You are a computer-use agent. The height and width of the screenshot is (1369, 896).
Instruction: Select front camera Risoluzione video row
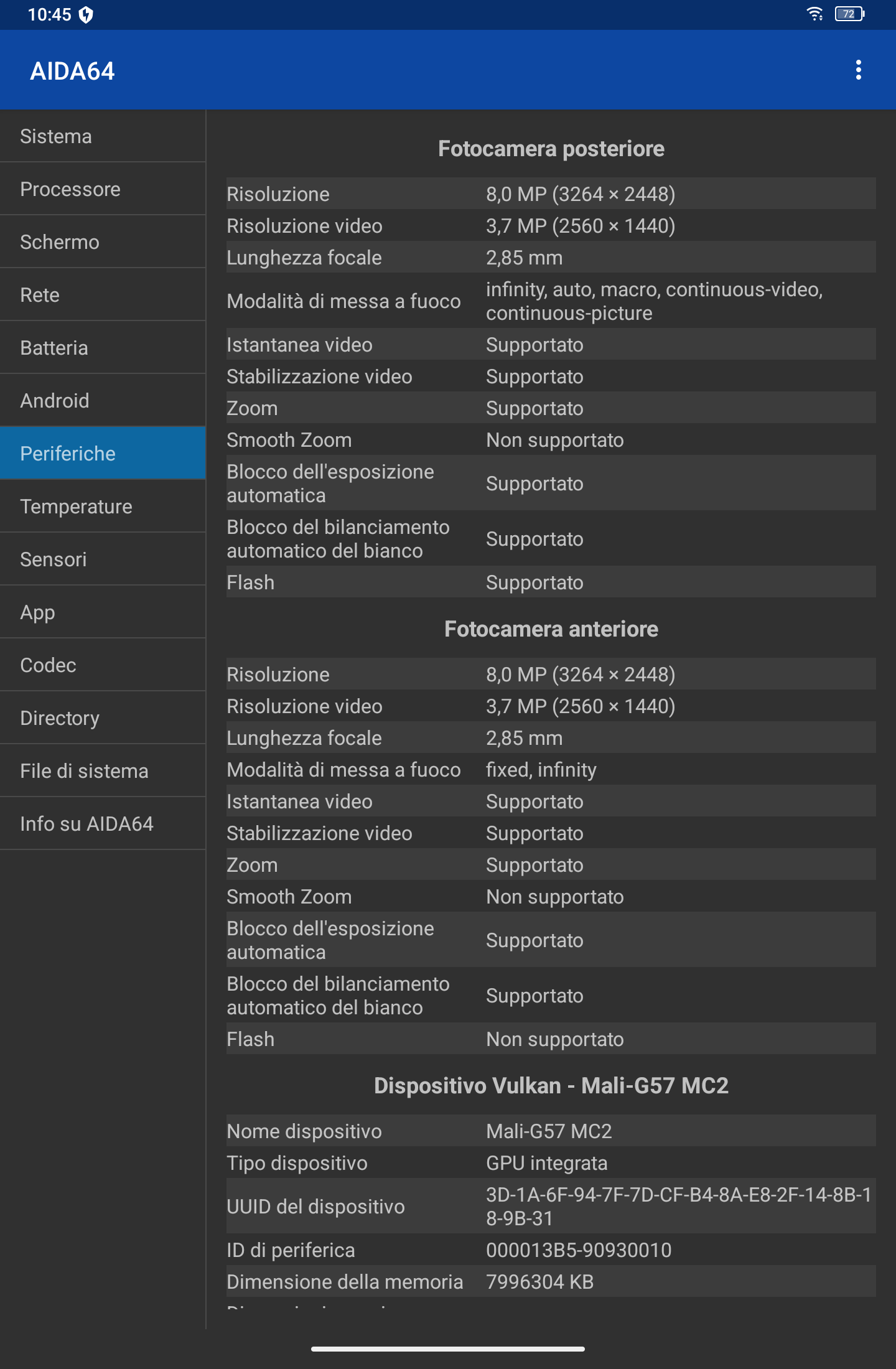tap(551, 706)
